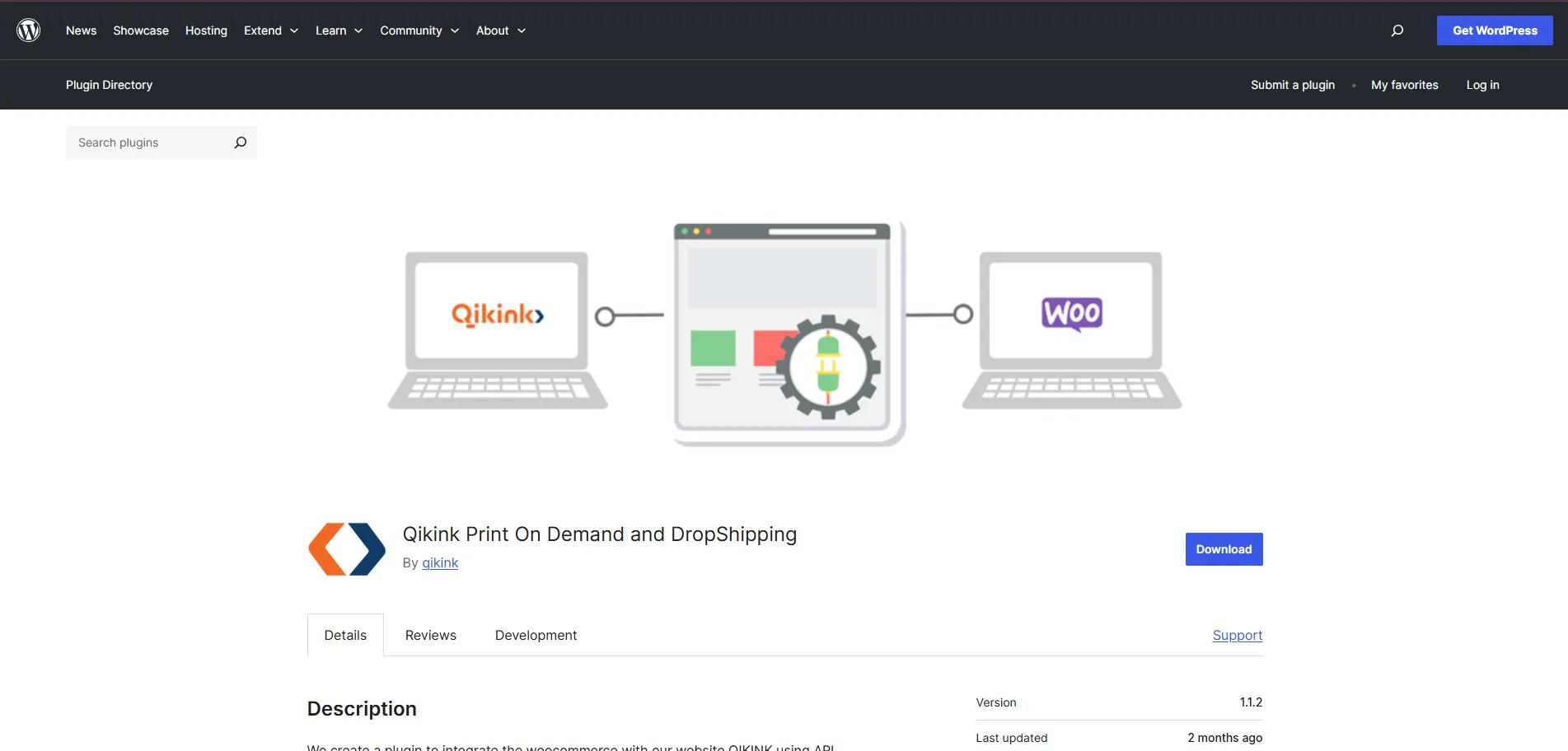1568x751 pixels.
Task: Click the Description heading
Action: [362, 709]
